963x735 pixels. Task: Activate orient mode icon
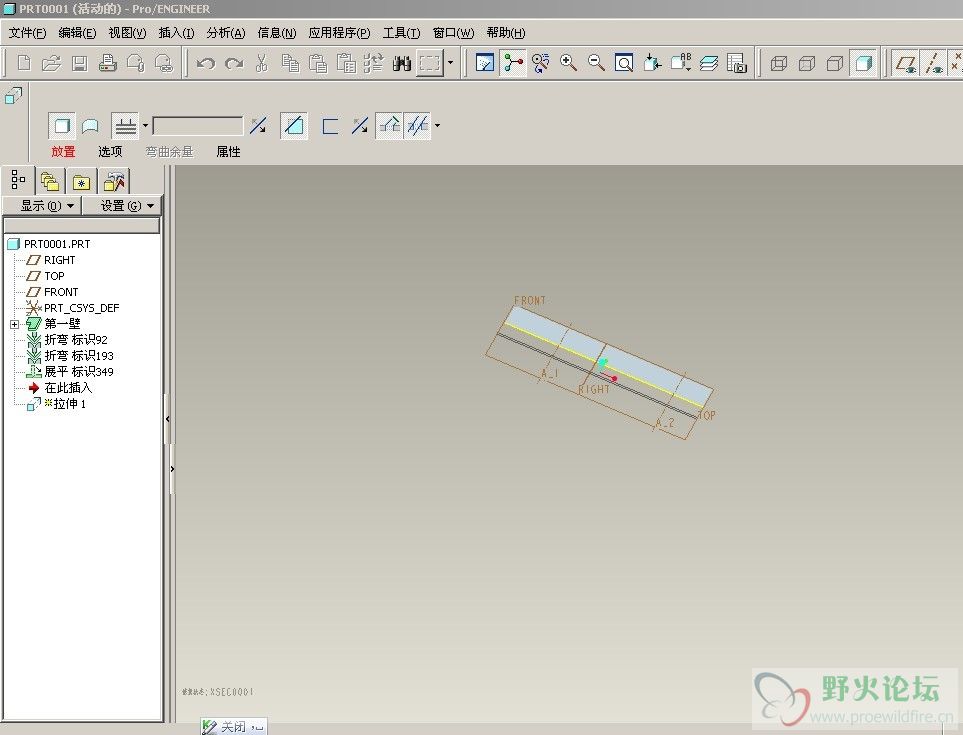[540, 63]
